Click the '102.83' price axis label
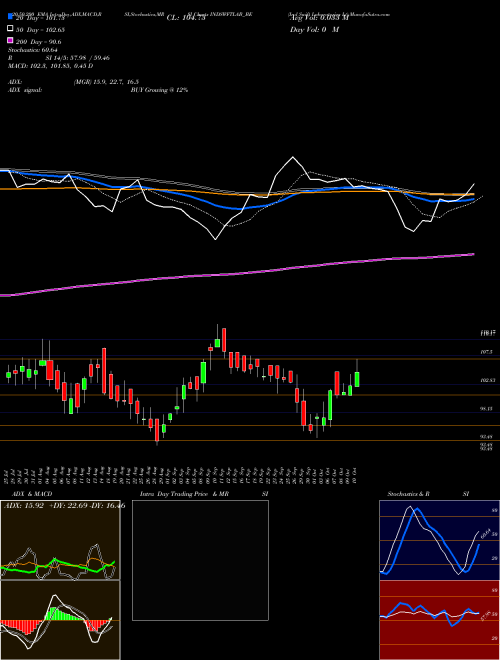 click(x=487, y=380)
